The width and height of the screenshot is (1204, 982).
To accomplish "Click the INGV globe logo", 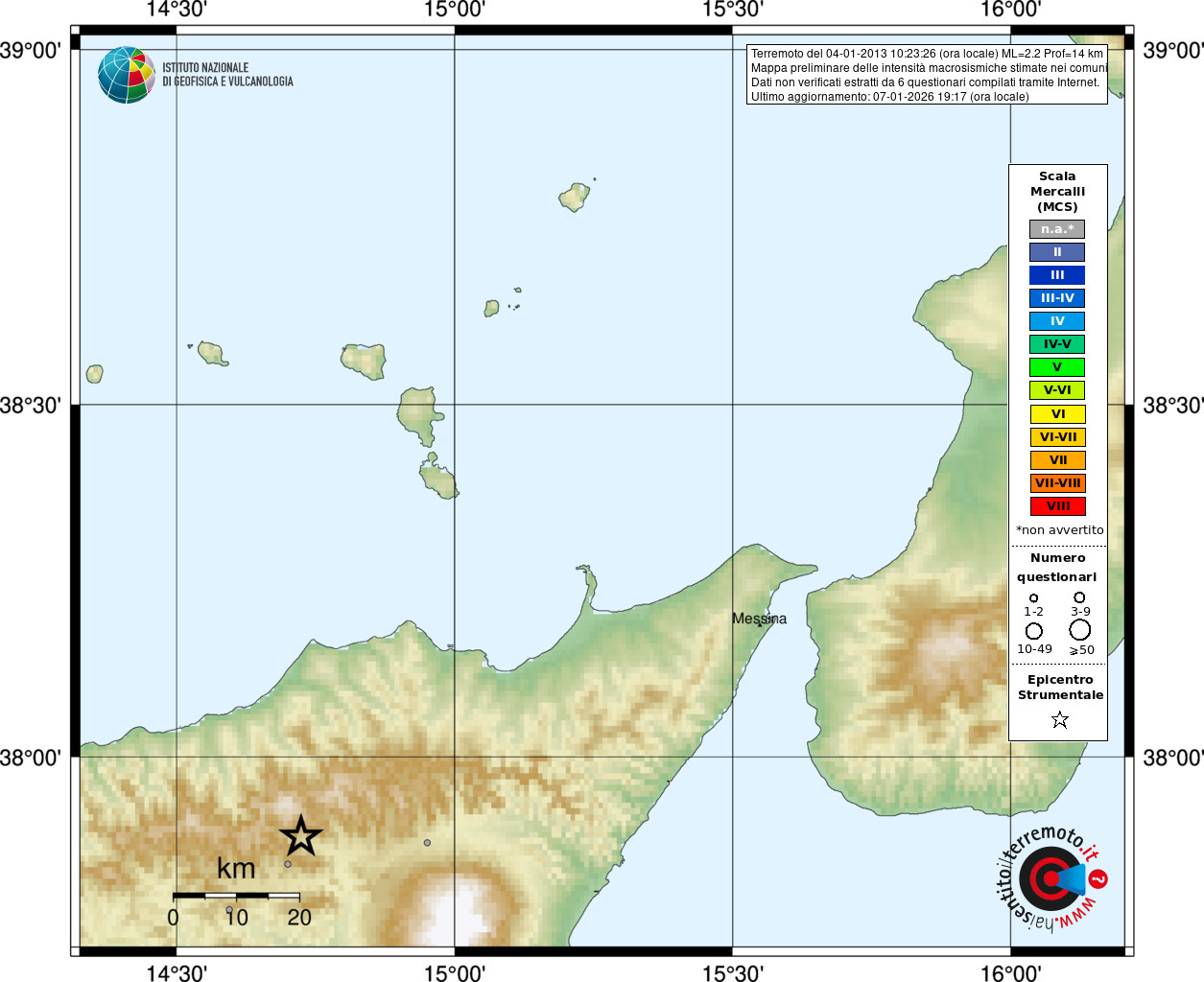I will [x=126, y=75].
